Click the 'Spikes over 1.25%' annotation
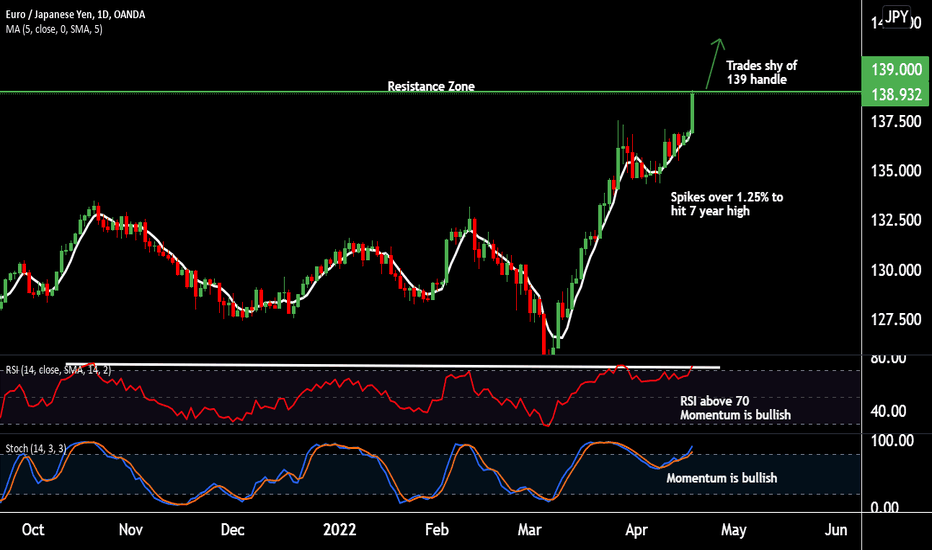Screen dimensions: 932x550 pos(727,204)
